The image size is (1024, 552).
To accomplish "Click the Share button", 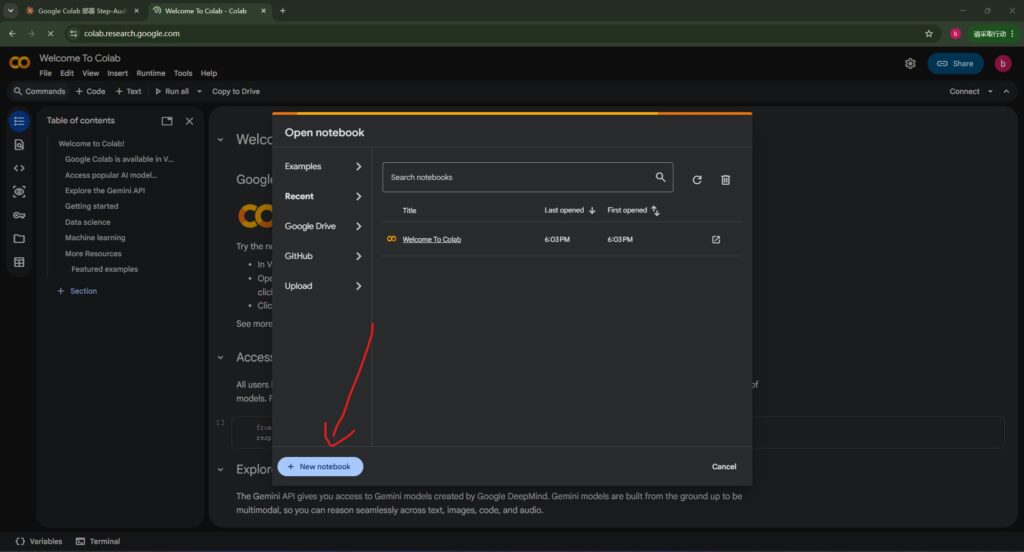I will [955, 63].
